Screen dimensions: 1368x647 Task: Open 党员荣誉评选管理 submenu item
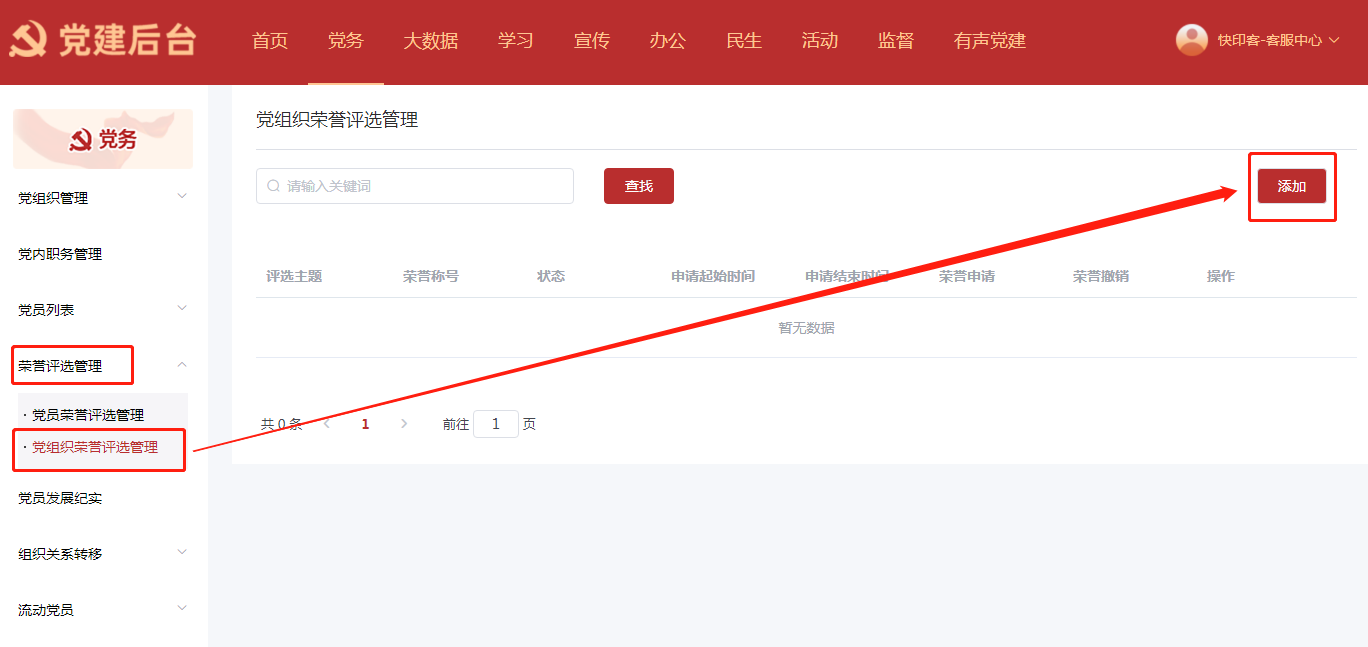coord(88,415)
